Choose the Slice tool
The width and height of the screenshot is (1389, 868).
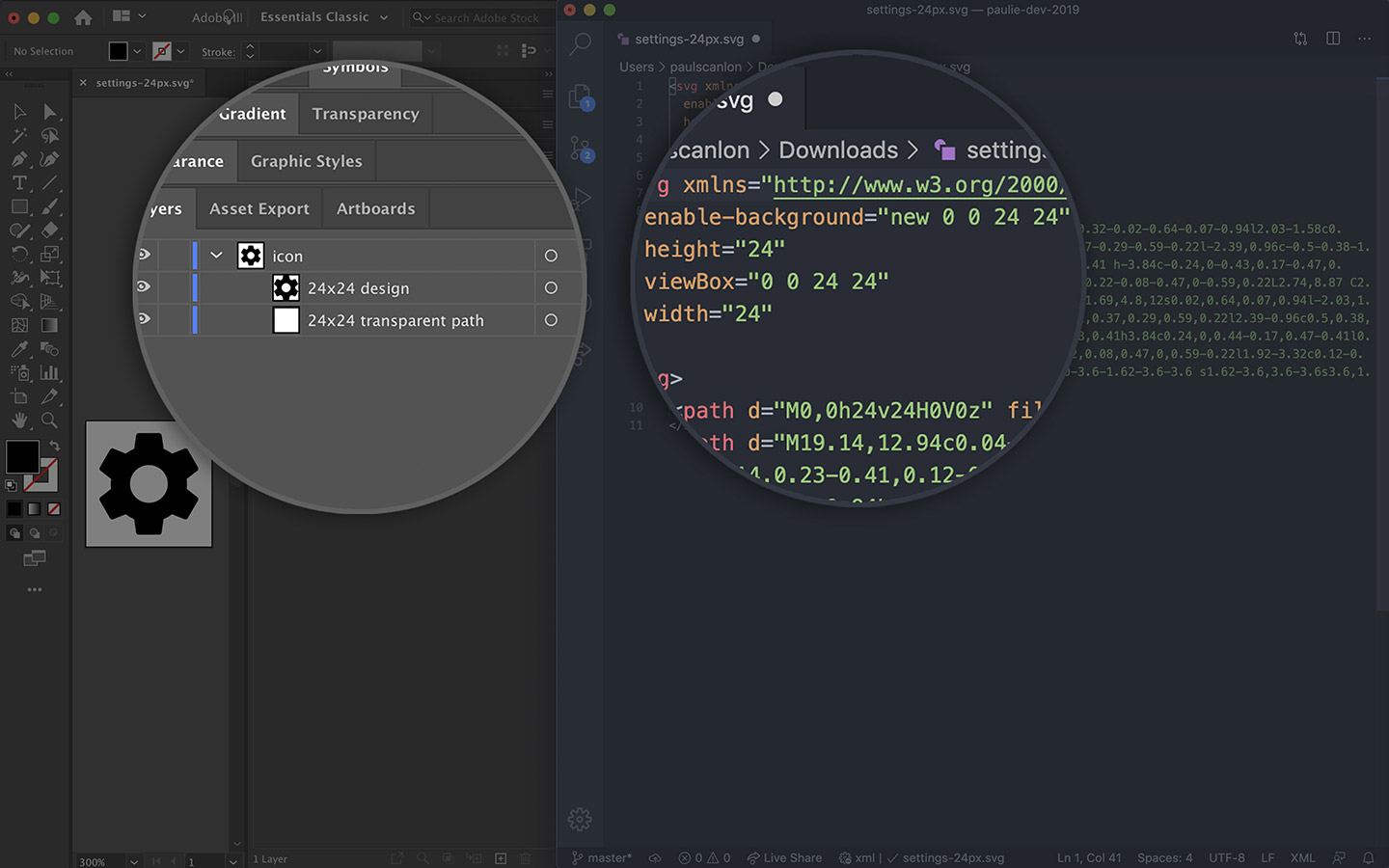click(x=50, y=396)
